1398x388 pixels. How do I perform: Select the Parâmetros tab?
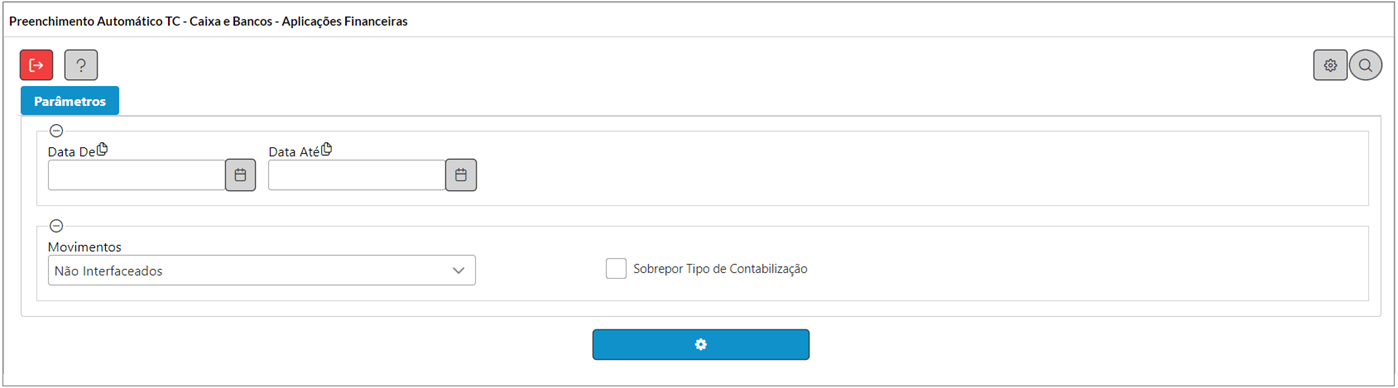tap(70, 101)
